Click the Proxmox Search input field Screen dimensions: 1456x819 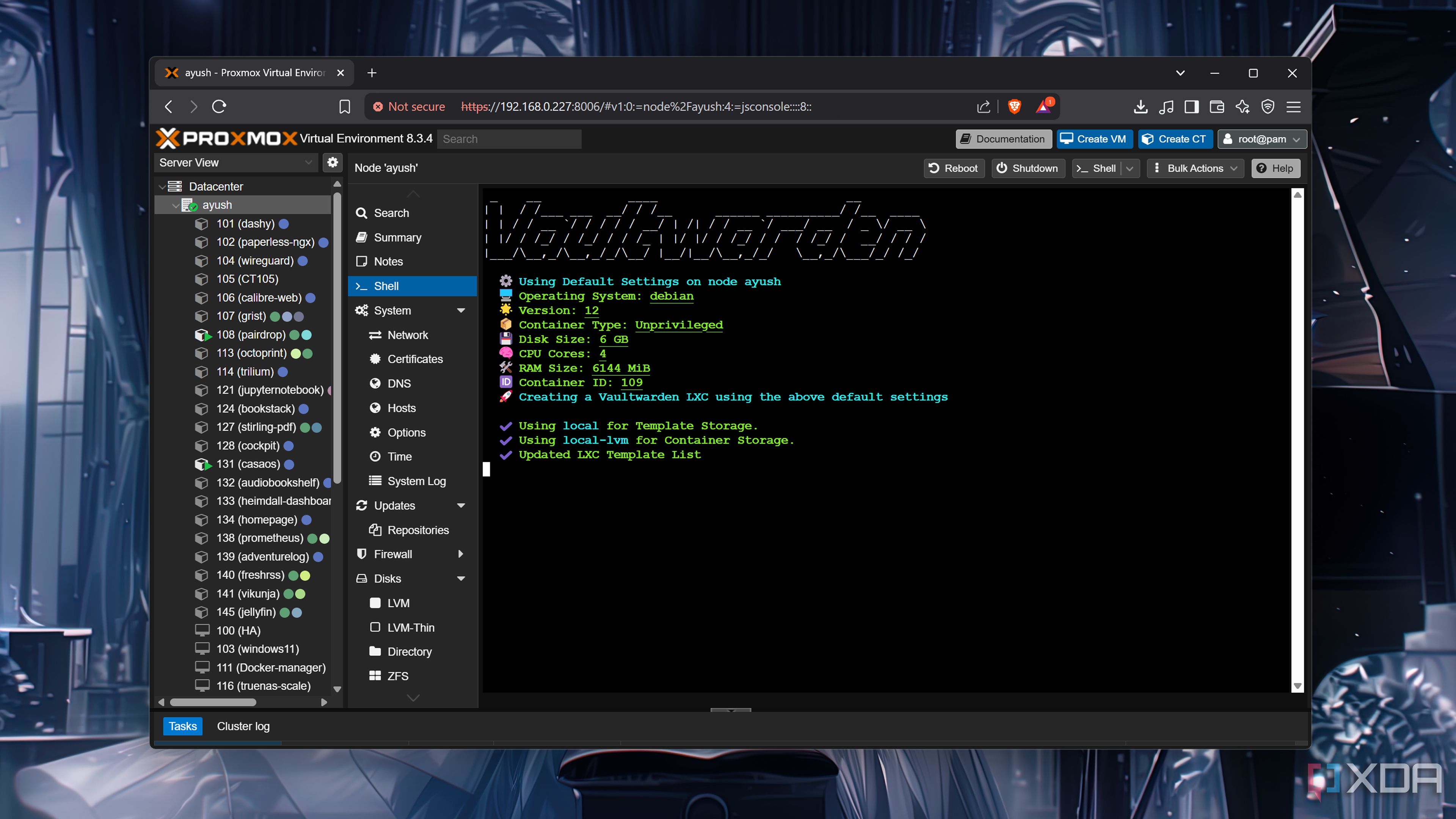click(x=509, y=139)
